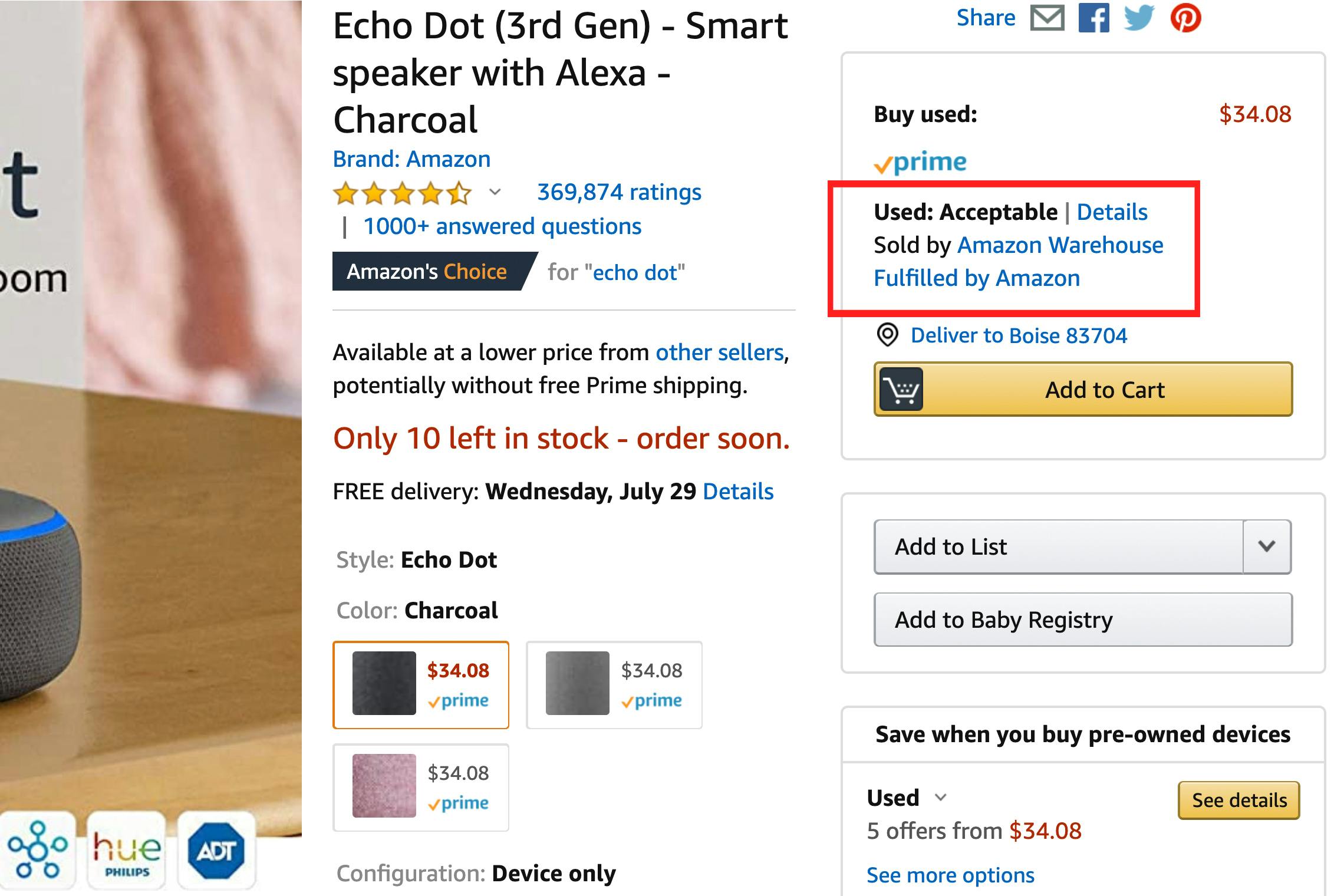
Task: View other sellers offering lower prices
Action: tap(719, 353)
